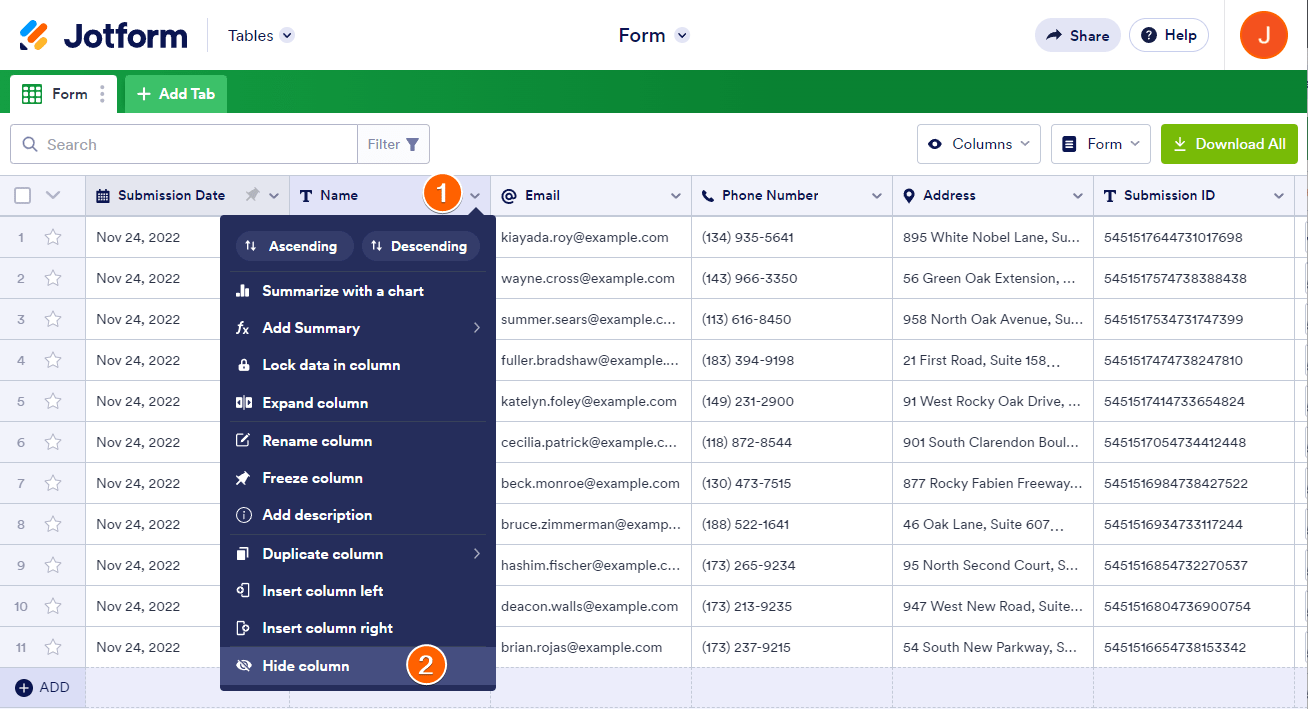Select Lock data in column
This screenshot has width=1308, height=709.
point(358,365)
